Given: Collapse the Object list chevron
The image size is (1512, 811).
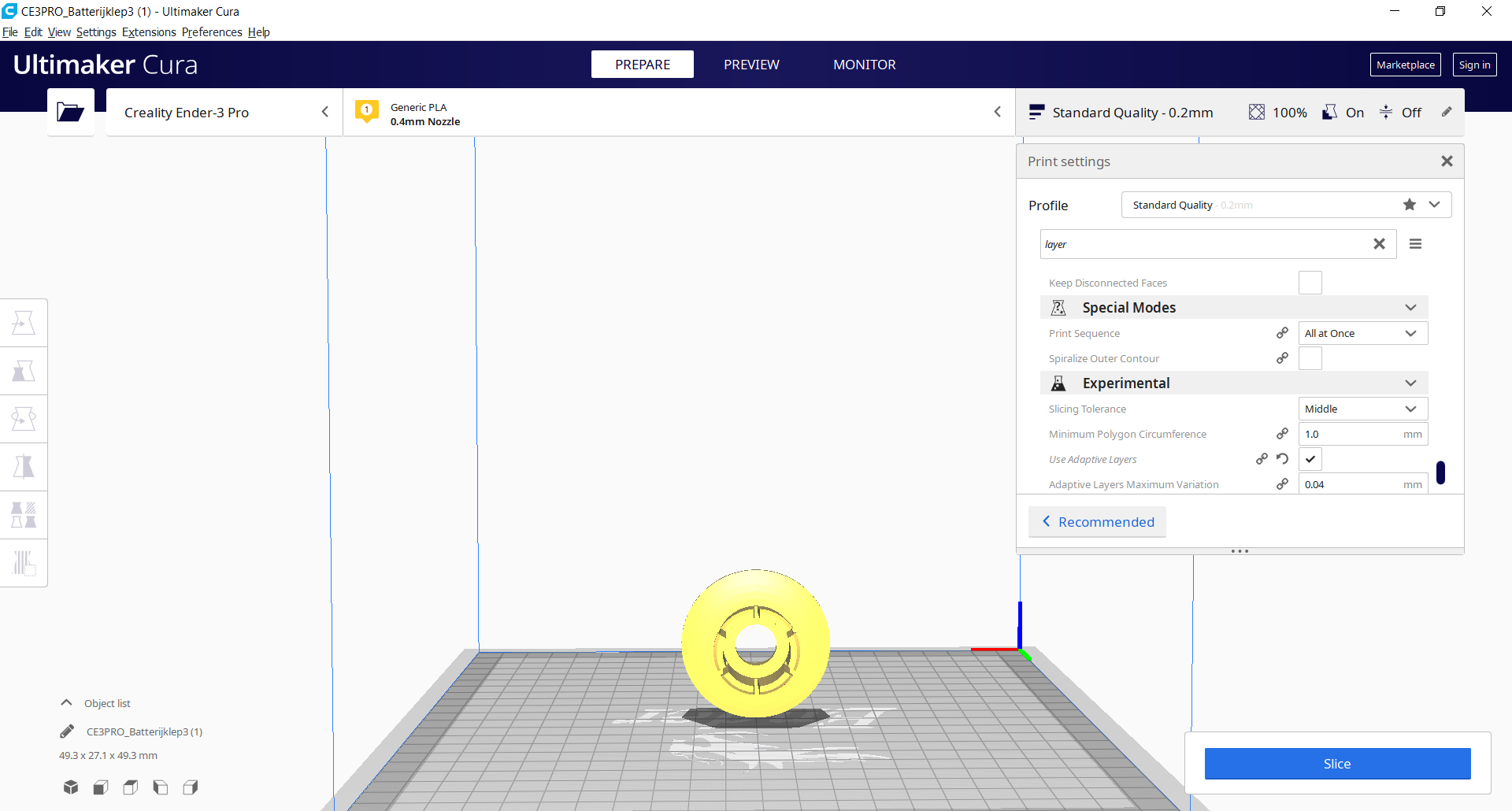Looking at the screenshot, I should pos(67,703).
